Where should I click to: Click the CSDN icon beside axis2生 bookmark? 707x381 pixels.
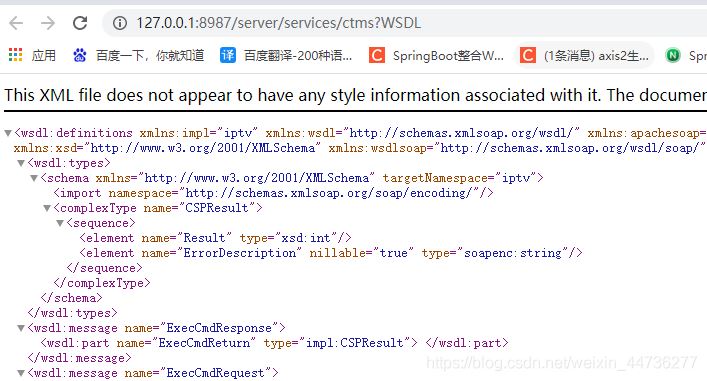click(528, 55)
